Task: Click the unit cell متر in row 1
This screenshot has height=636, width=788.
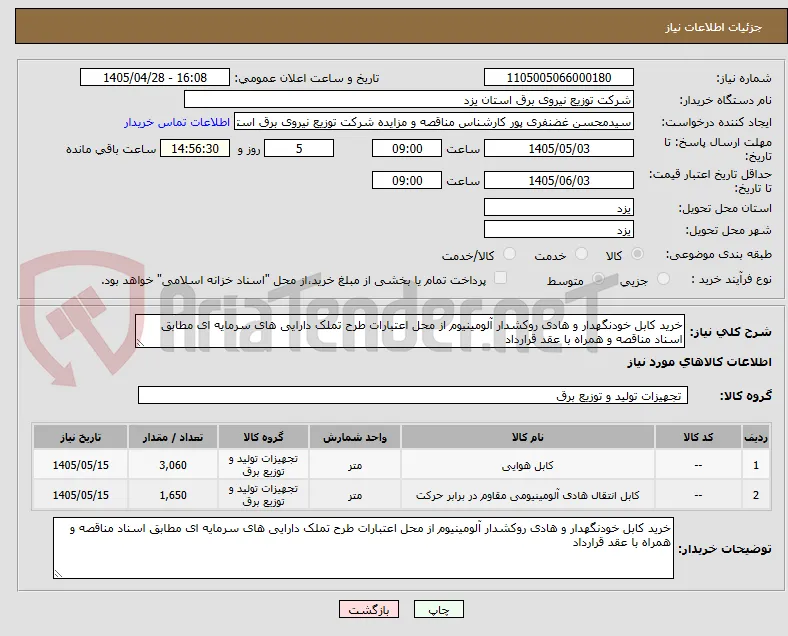Action: tap(355, 465)
